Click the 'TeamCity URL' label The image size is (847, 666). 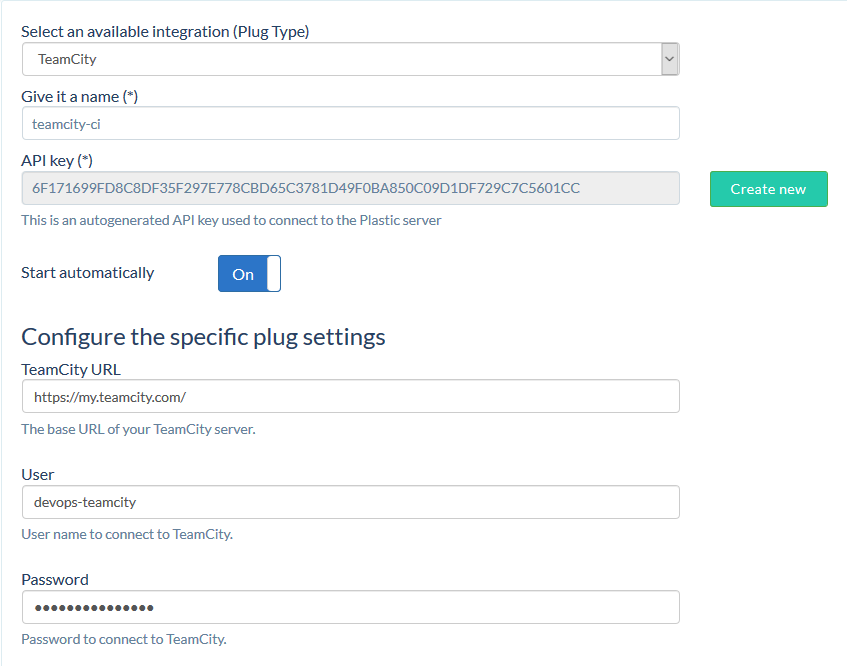tap(71, 369)
